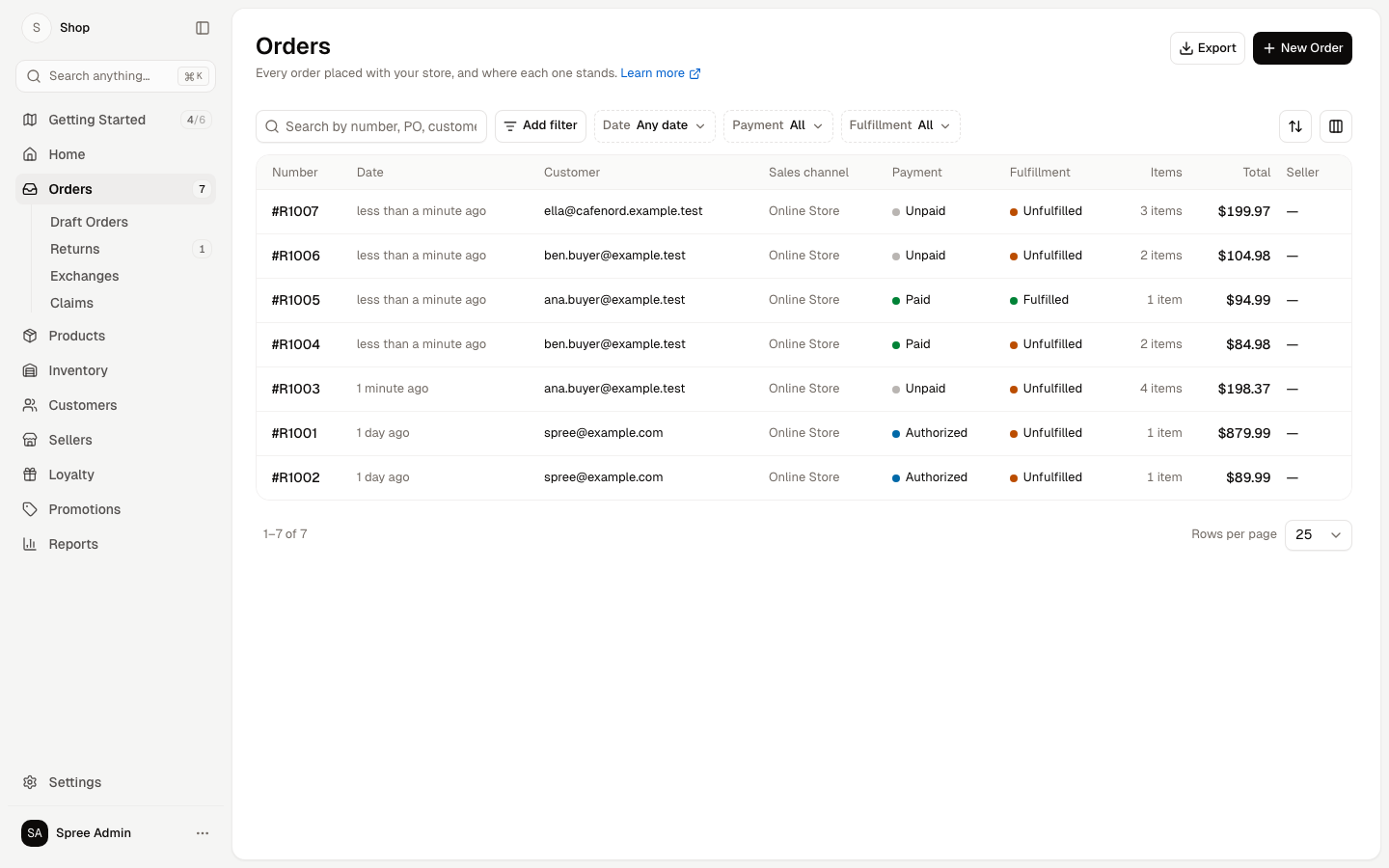Click customer ella@cafenord.example.test
1389x868 pixels.
click(x=623, y=211)
